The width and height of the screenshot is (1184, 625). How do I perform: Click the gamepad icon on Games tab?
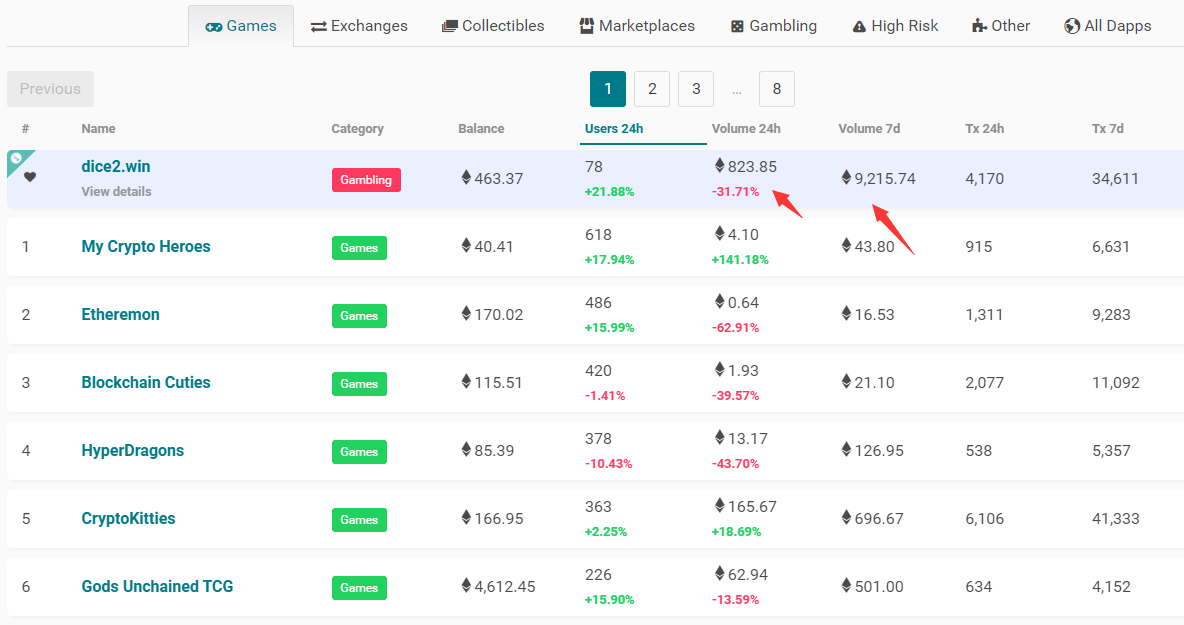tap(214, 27)
